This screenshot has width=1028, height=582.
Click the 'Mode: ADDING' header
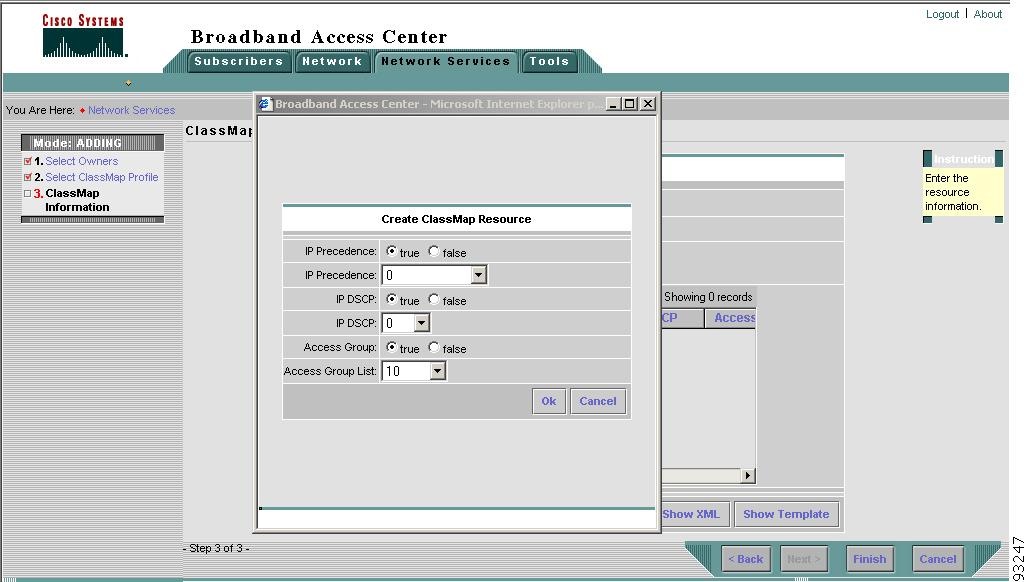pos(92,142)
